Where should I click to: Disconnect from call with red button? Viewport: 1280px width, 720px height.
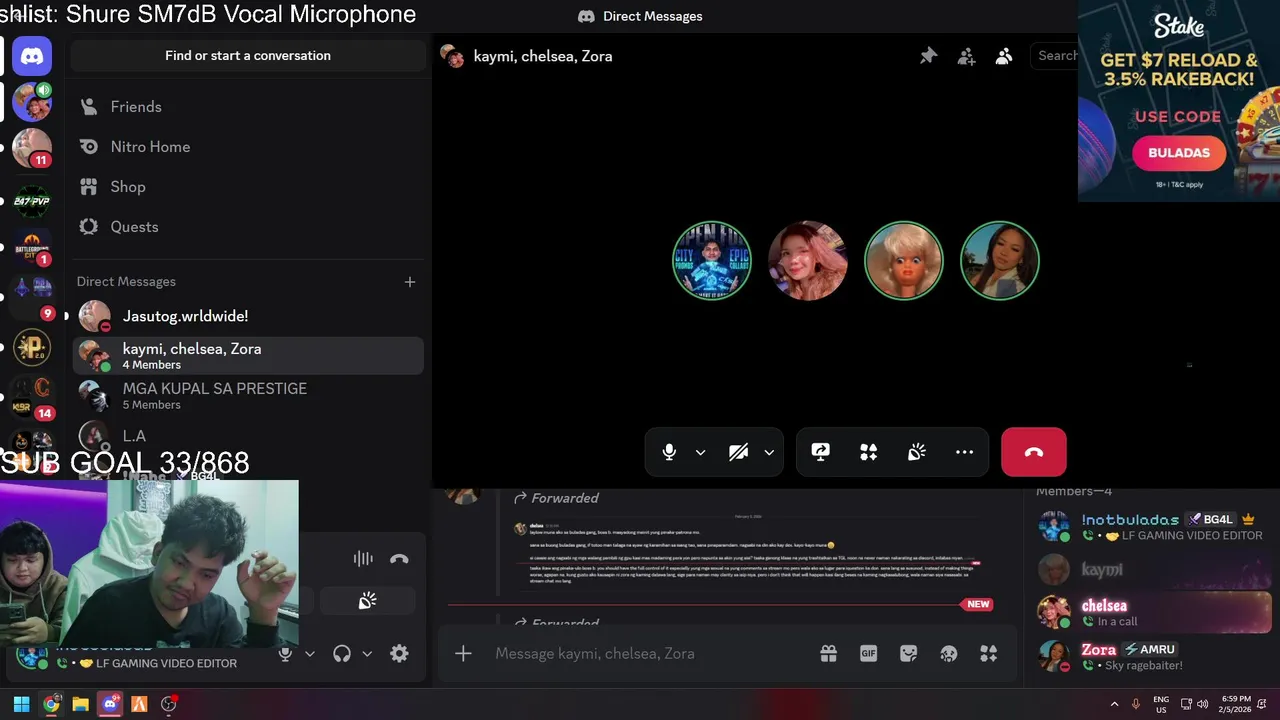pos(1034,452)
